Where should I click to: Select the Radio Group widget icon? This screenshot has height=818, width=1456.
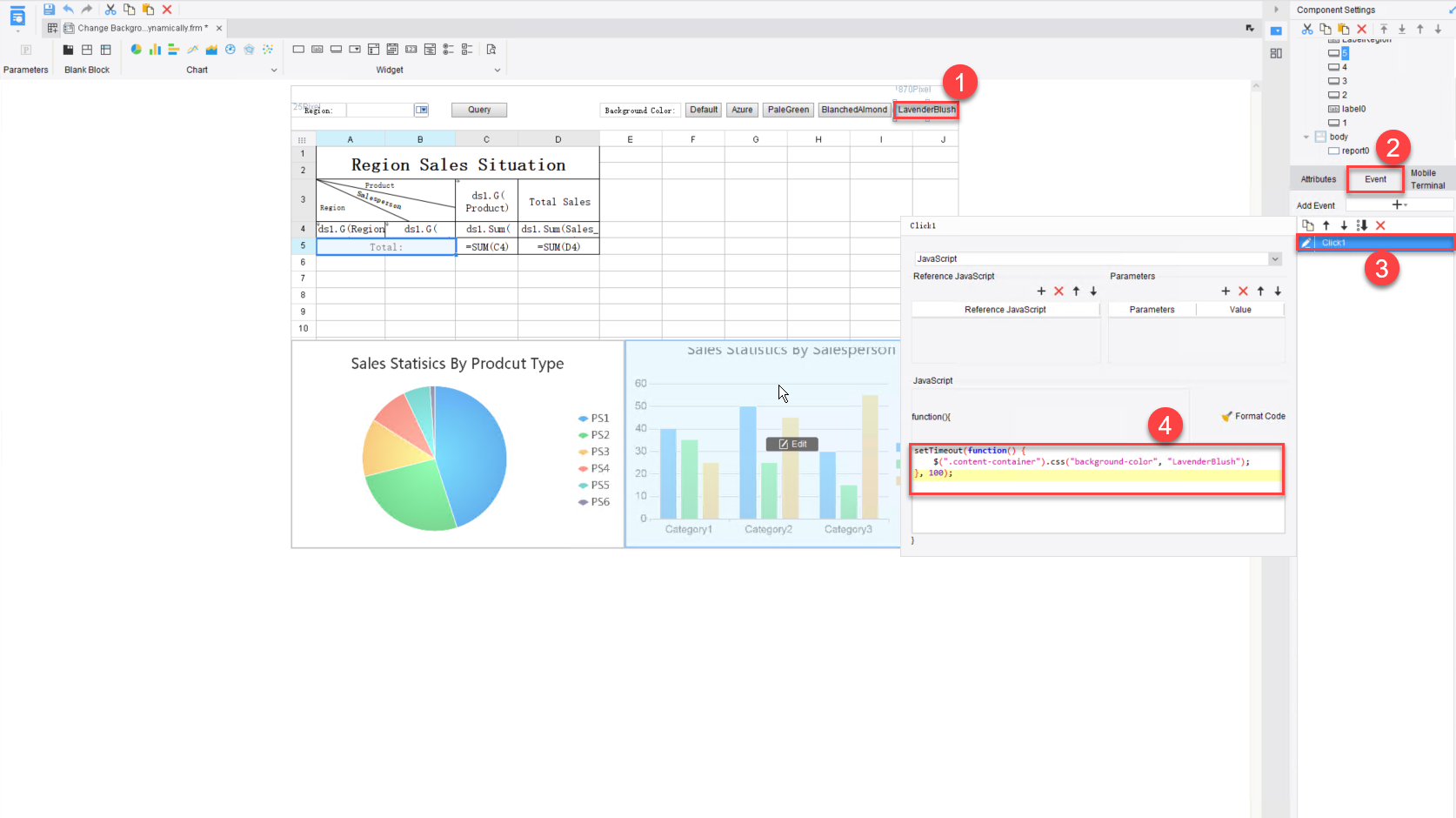click(x=448, y=50)
